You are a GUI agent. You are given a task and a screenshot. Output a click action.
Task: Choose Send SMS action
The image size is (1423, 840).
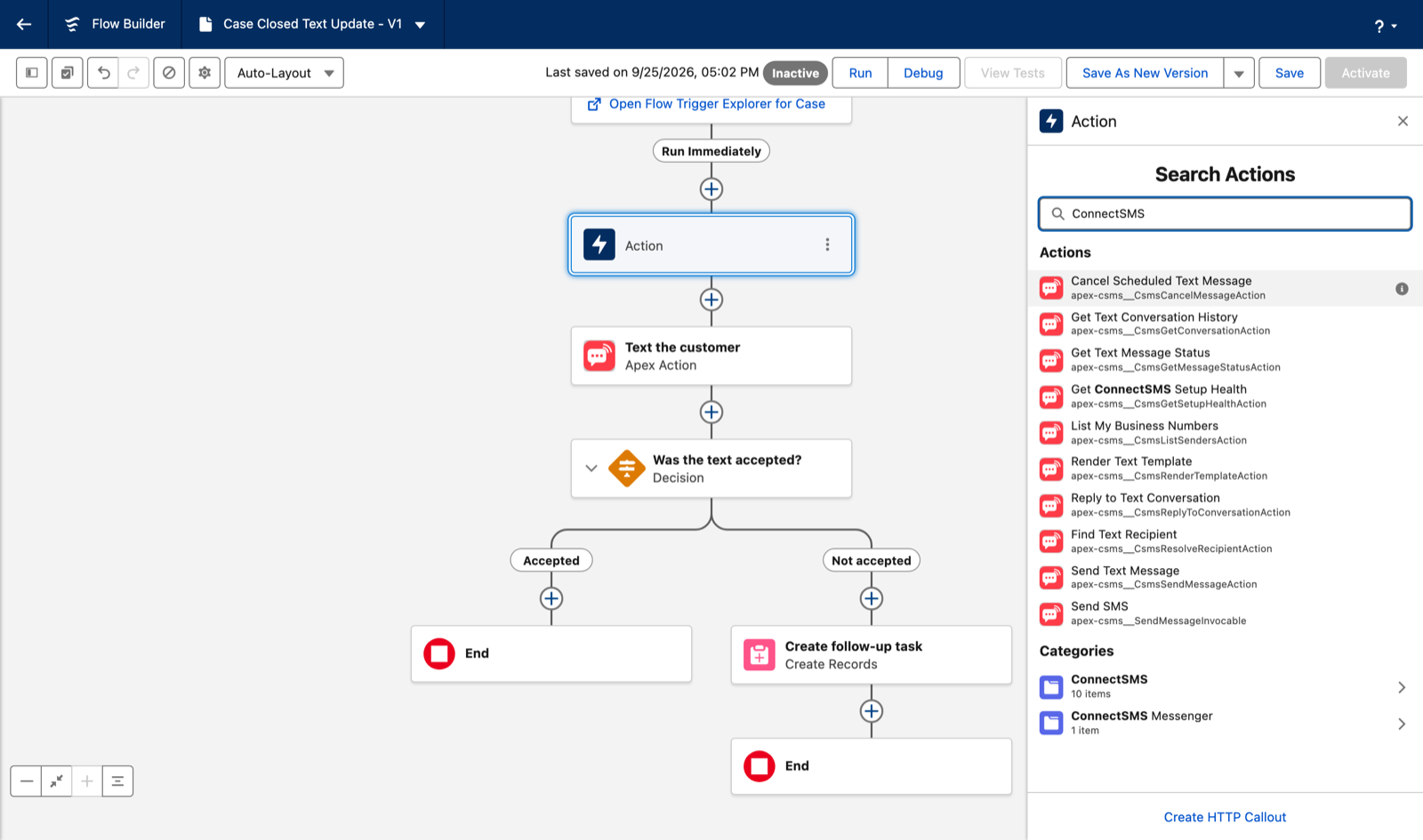coord(1225,613)
